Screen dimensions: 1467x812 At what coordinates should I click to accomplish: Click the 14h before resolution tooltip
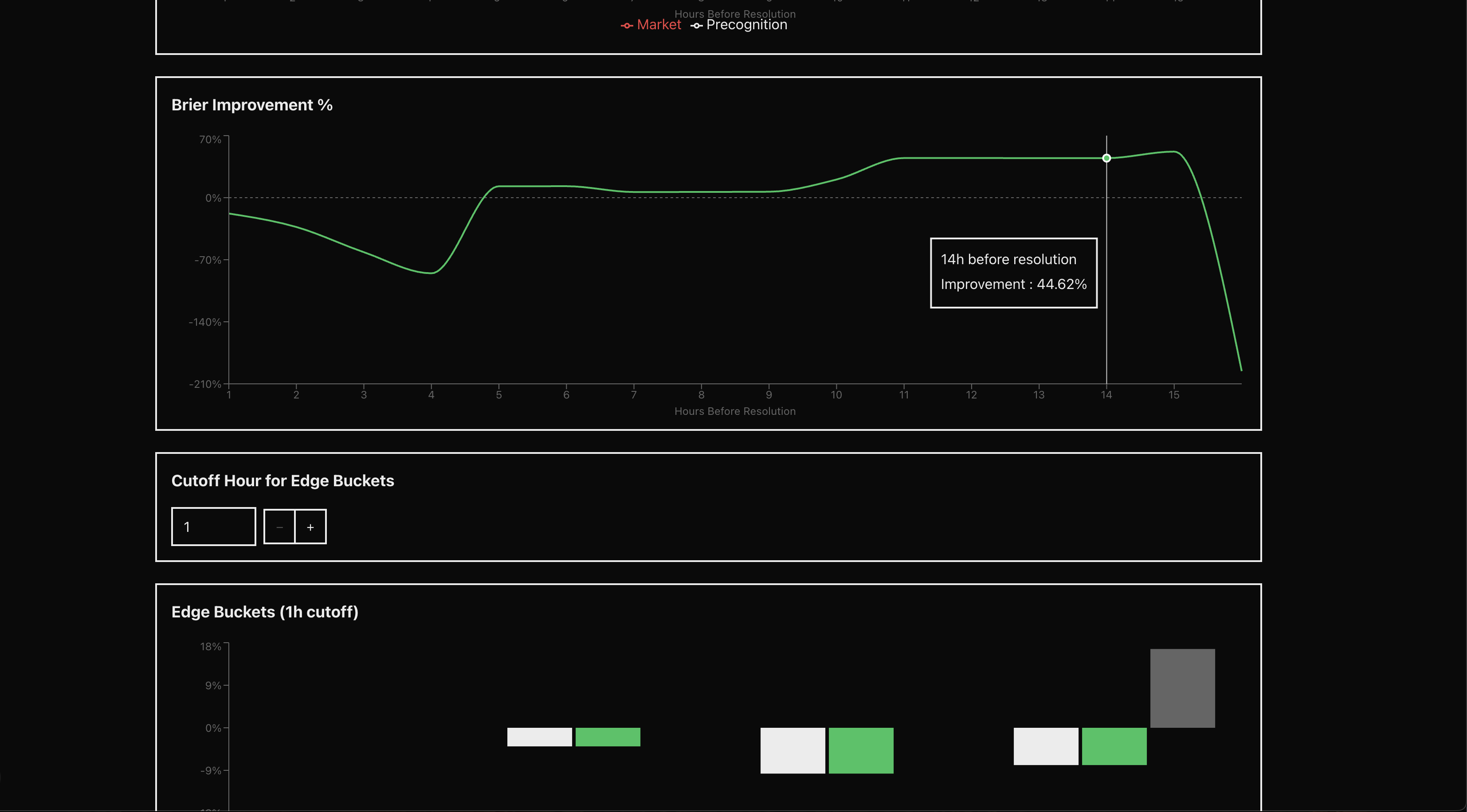click(x=1013, y=273)
